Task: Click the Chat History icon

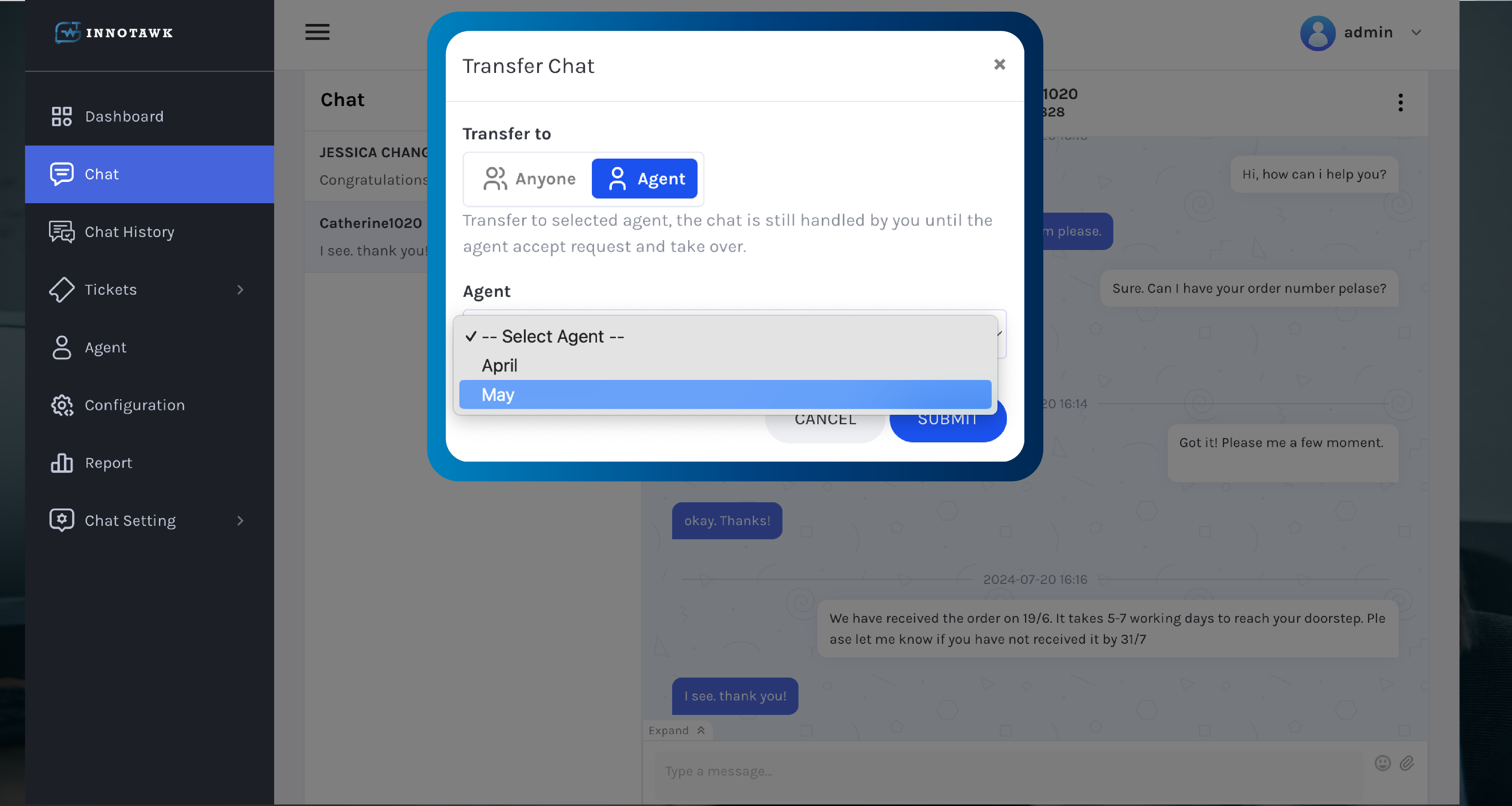Action: (x=62, y=232)
